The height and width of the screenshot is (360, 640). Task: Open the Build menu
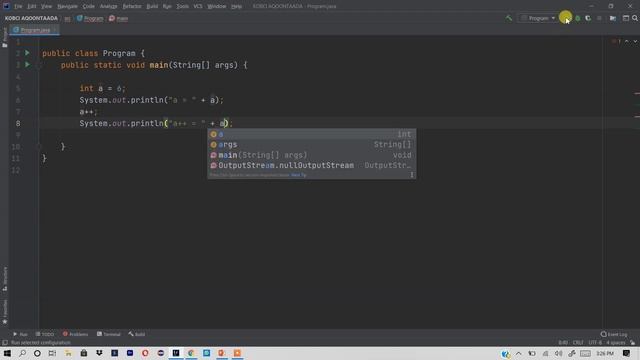coord(152,6)
